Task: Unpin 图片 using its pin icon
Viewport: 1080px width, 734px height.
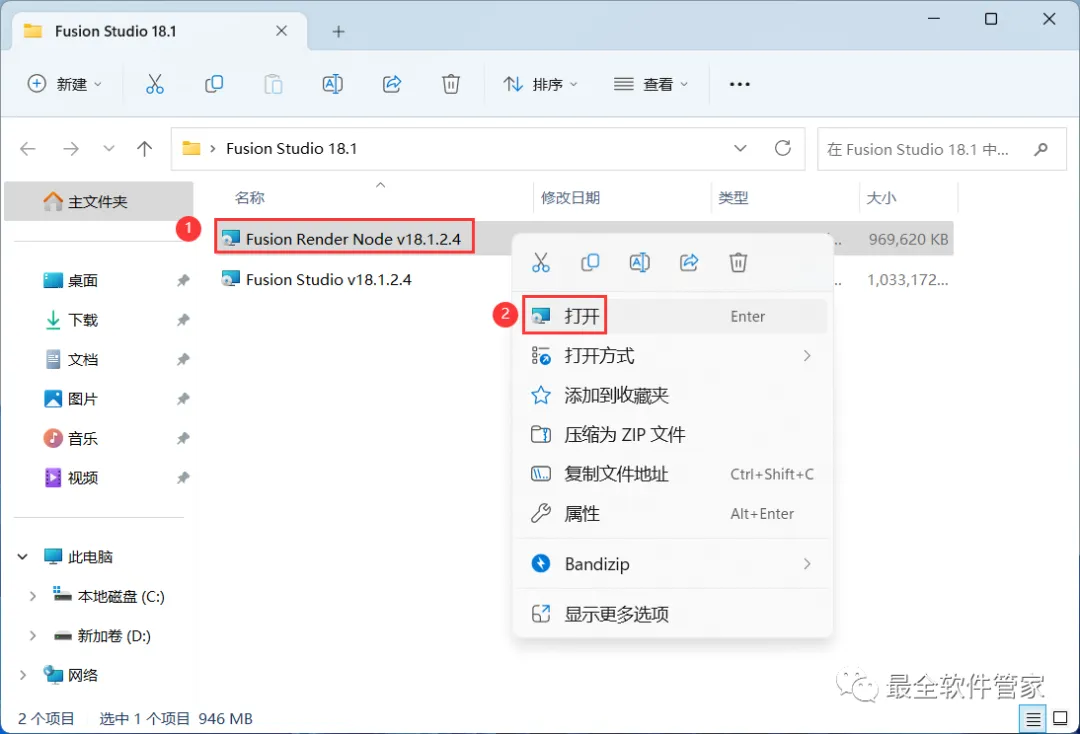Action: pos(183,399)
